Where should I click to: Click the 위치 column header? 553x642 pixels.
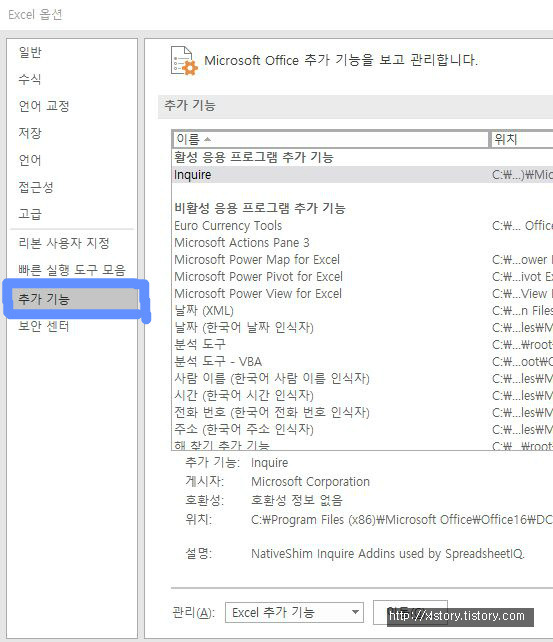click(522, 140)
